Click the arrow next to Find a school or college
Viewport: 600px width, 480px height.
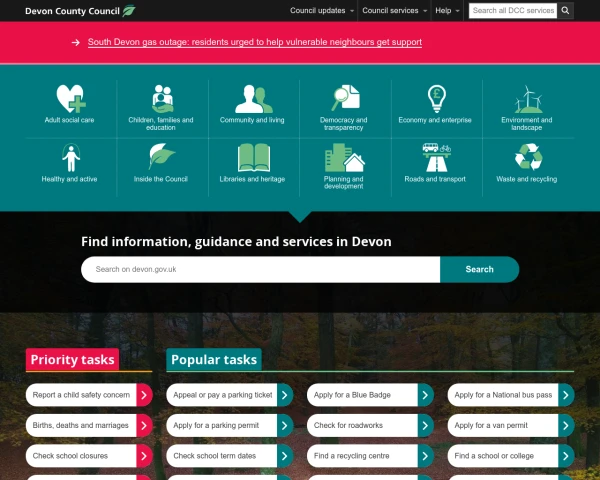[566, 456]
